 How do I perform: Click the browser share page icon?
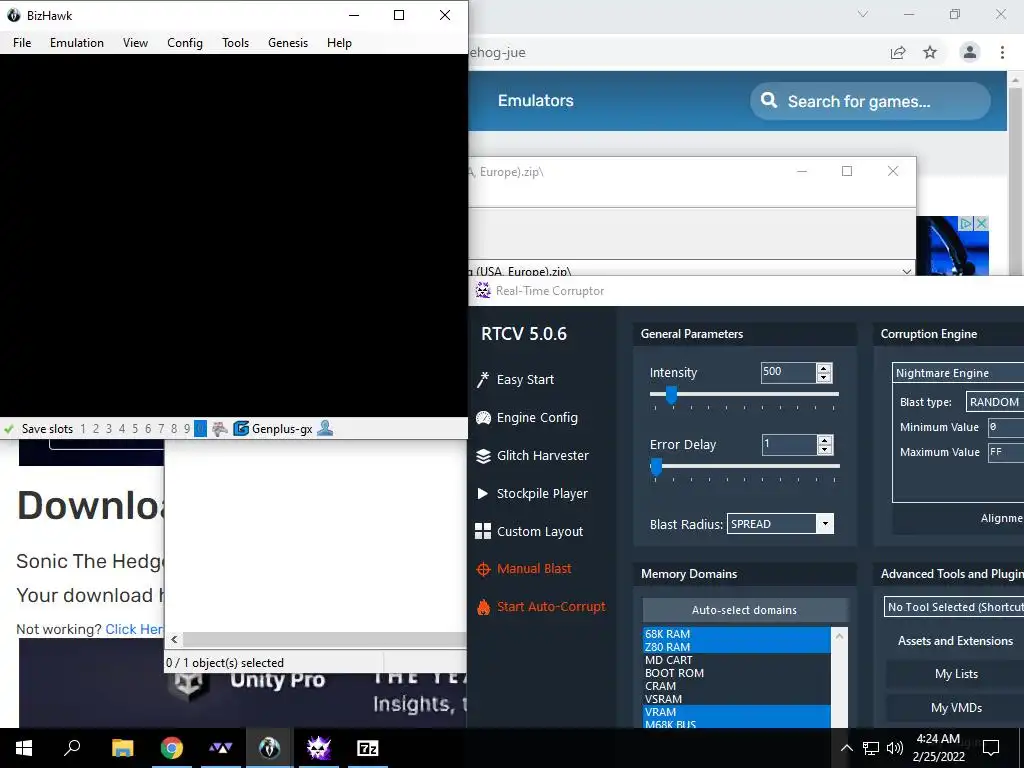point(898,52)
